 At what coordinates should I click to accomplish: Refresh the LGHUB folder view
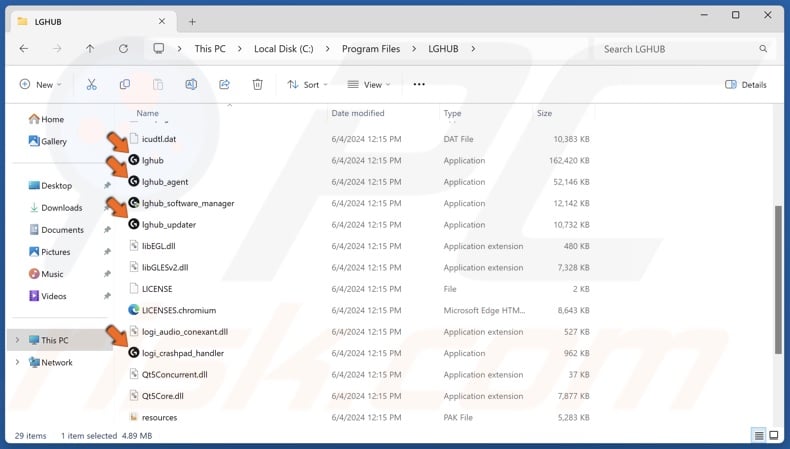[x=123, y=49]
